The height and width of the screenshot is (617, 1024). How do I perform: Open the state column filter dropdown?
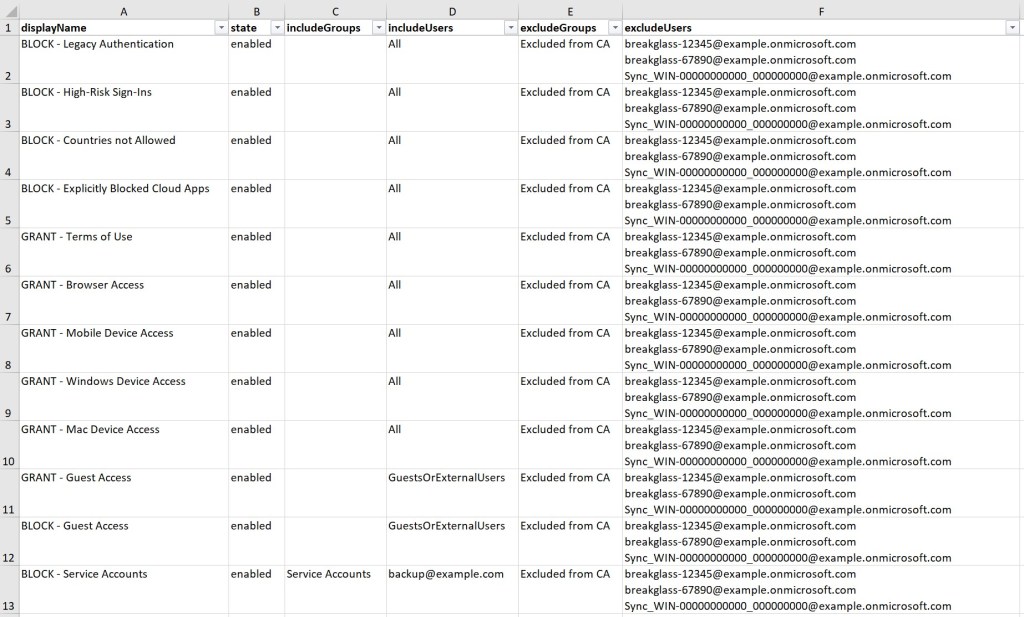[x=277, y=28]
